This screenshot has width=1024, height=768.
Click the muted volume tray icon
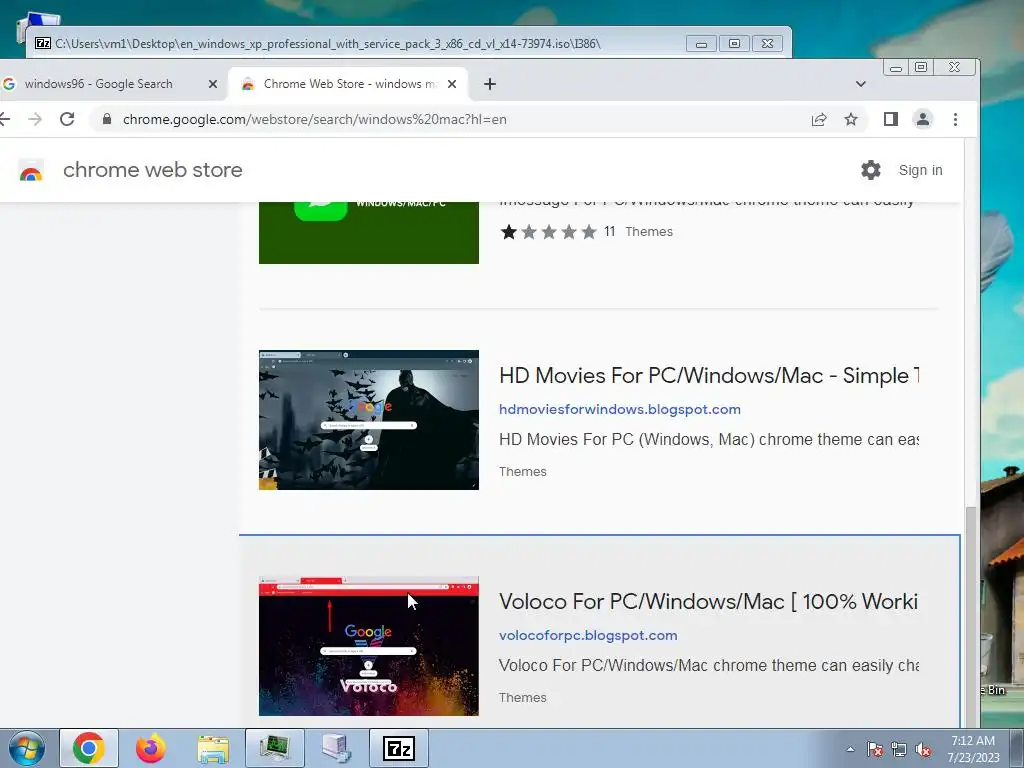pyautogui.click(x=923, y=749)
